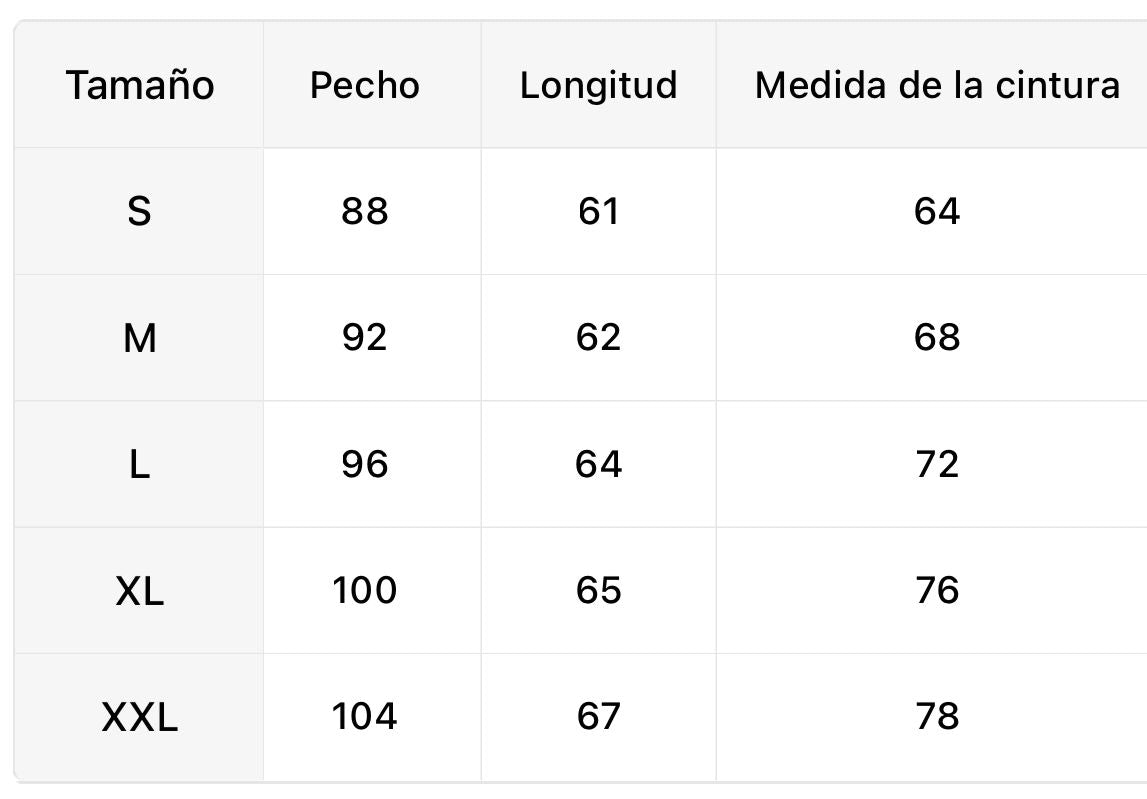Screen dimensions: 1147x799
Task: Click the Medida de la cintura header
Action: click(937, 86)
